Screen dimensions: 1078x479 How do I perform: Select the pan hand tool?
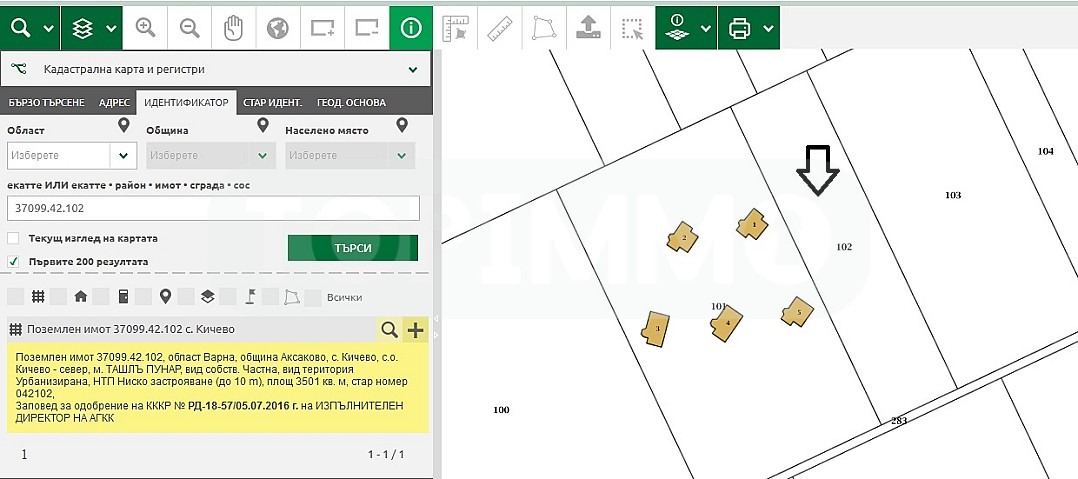[x=233, y=28]
